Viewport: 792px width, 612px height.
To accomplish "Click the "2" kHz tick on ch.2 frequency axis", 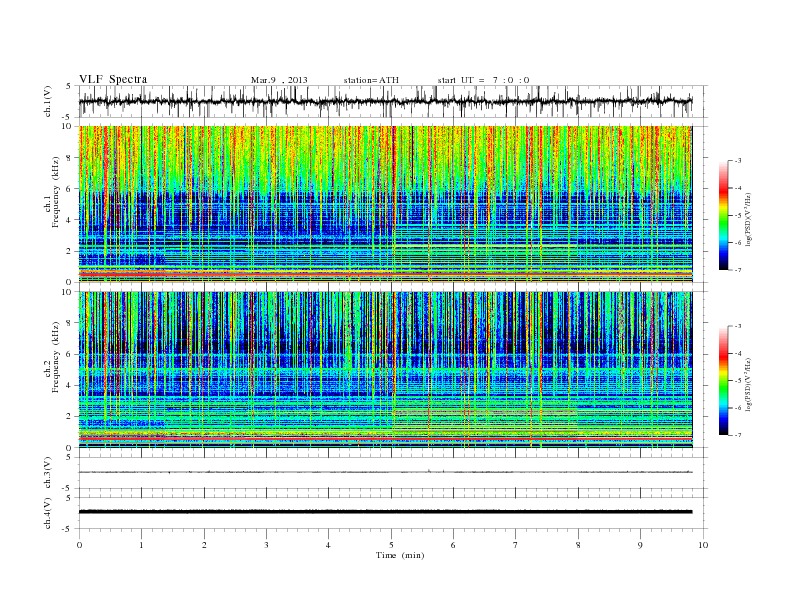I will (x=70, y=417).
